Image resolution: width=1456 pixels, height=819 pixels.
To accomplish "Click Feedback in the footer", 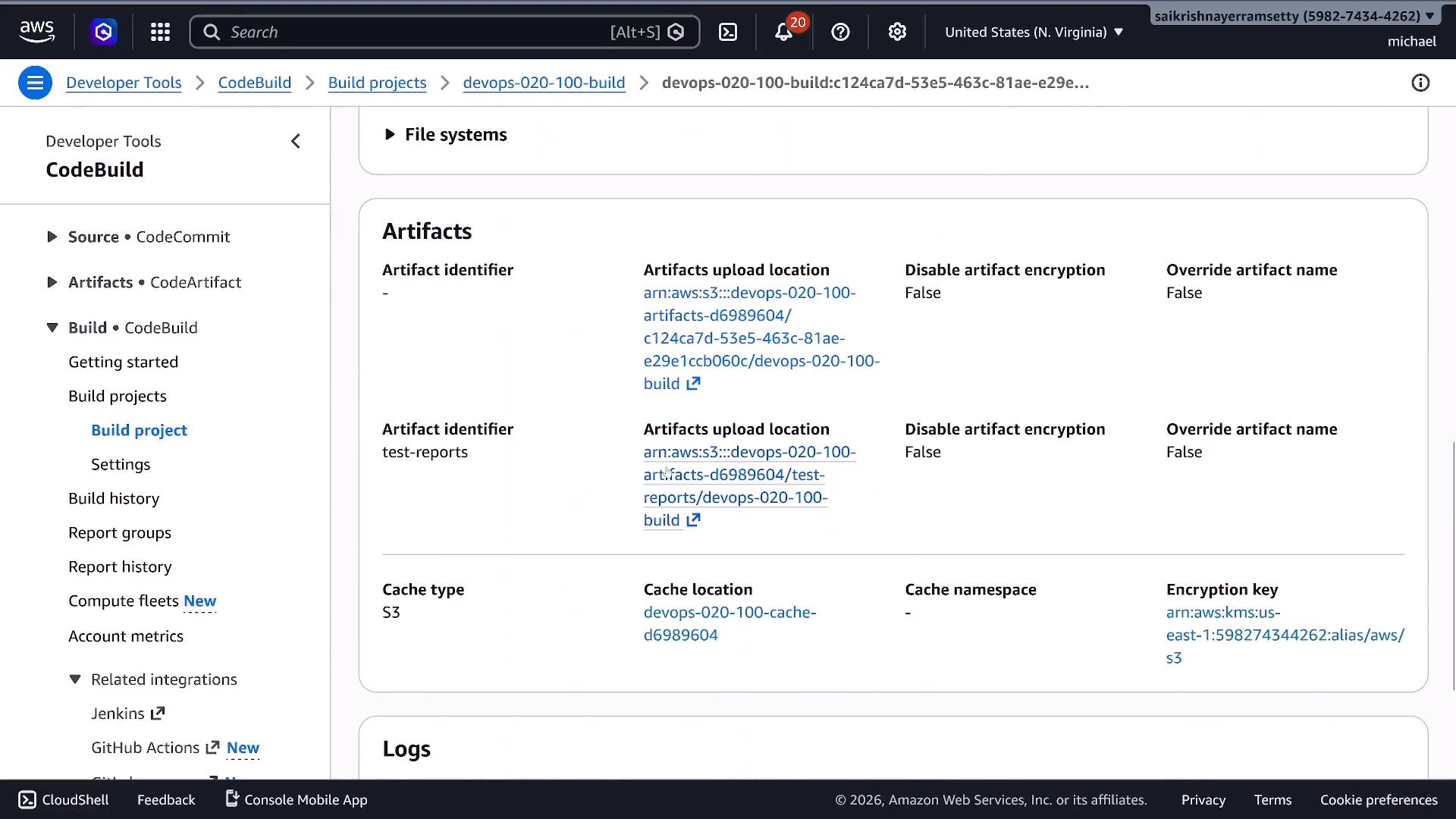I will [x=166, y=800].
